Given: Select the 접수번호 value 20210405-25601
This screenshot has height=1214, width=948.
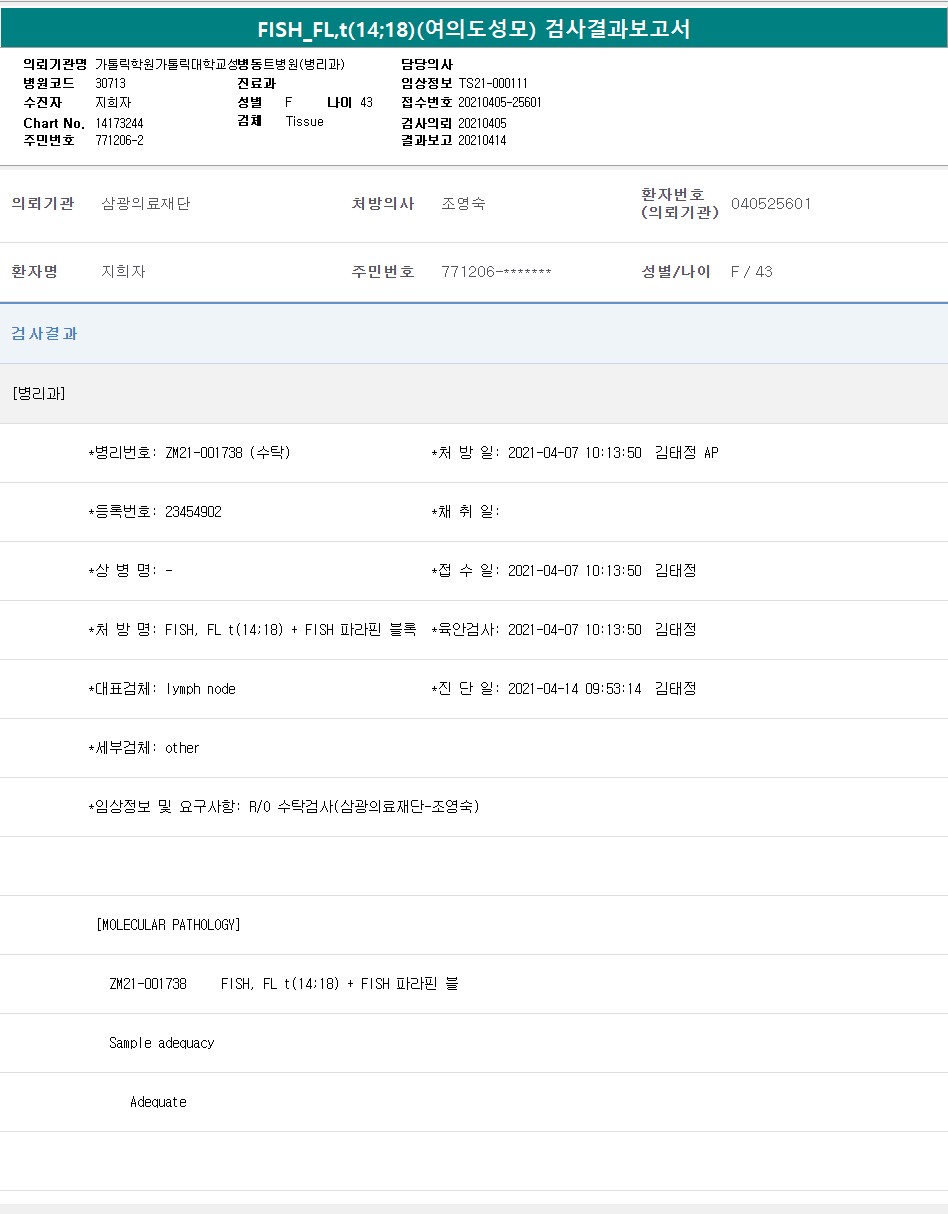Looking at the screenshot, I should tap(500, 102).
